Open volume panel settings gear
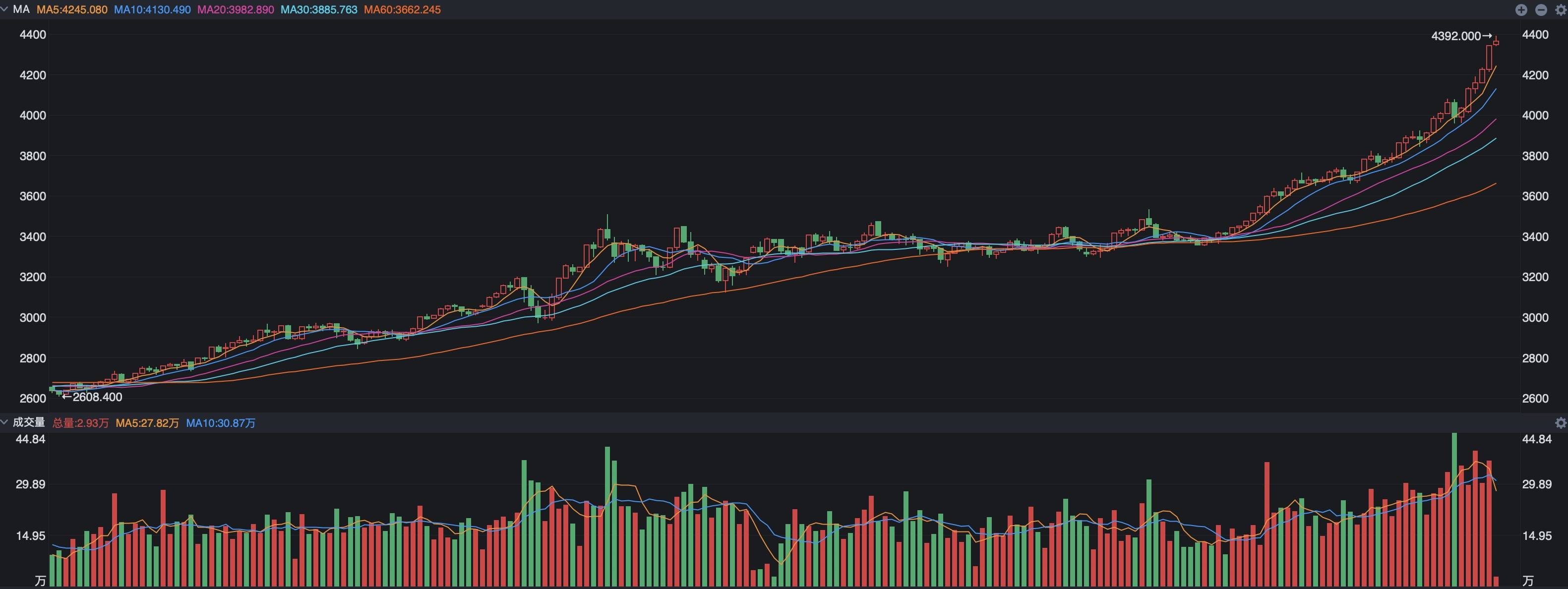 point(1560,423)
